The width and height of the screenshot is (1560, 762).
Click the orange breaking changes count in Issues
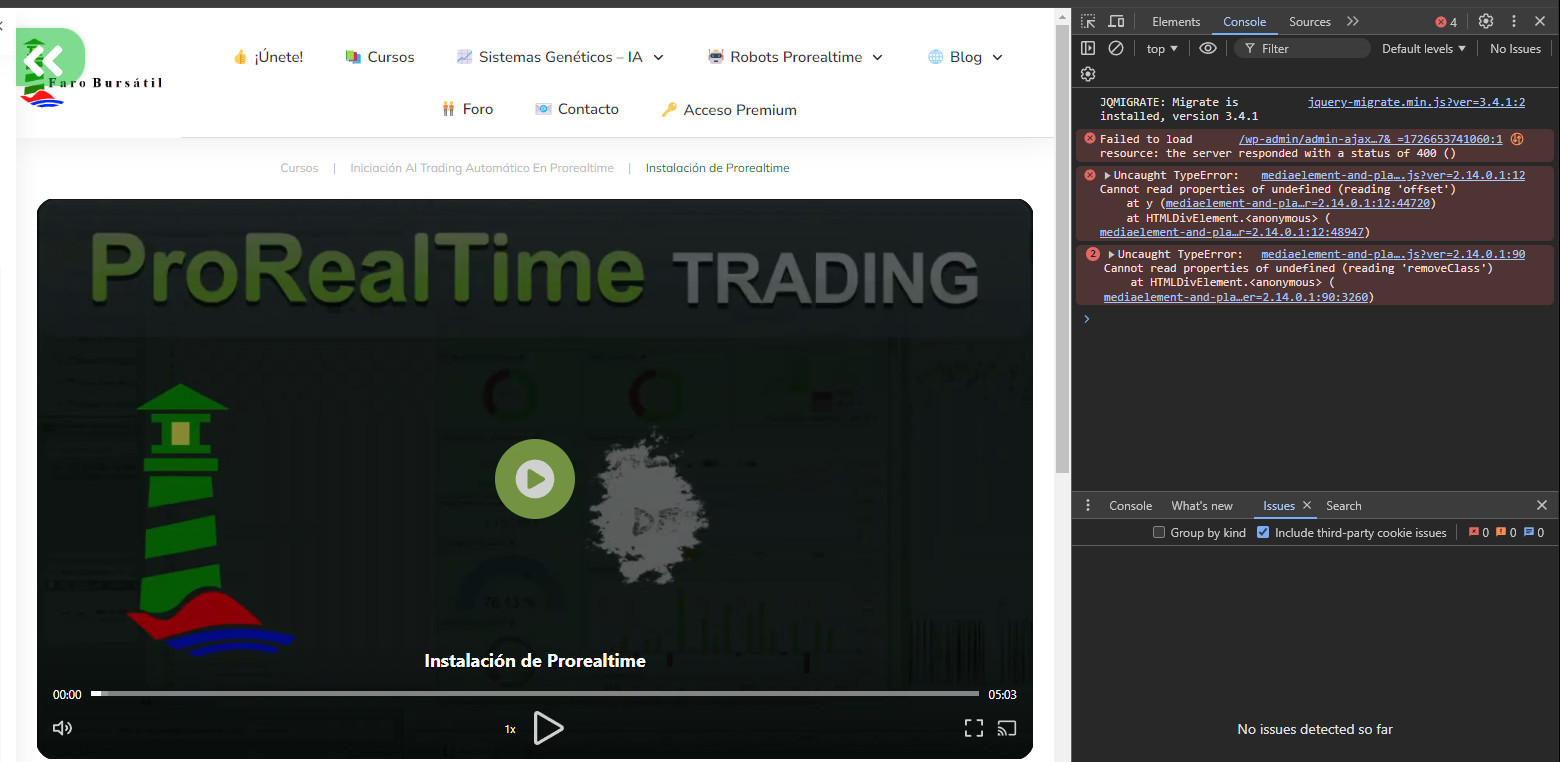pyautogui.click(x=1506, y=532)
